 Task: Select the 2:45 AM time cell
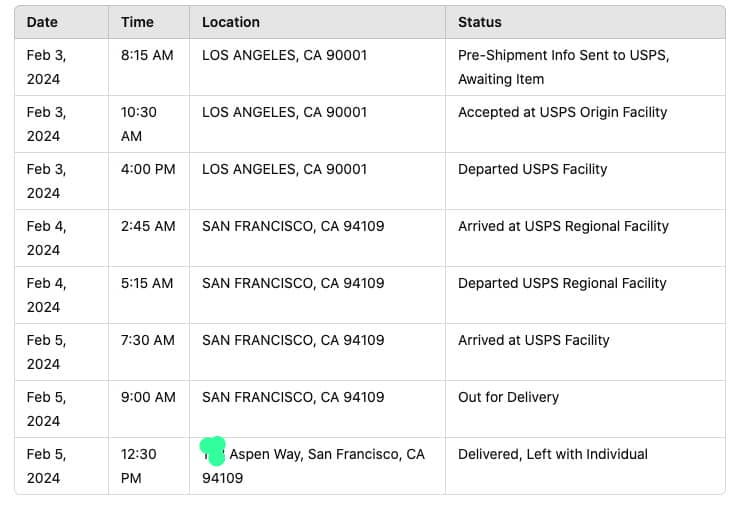click(148, 226)
